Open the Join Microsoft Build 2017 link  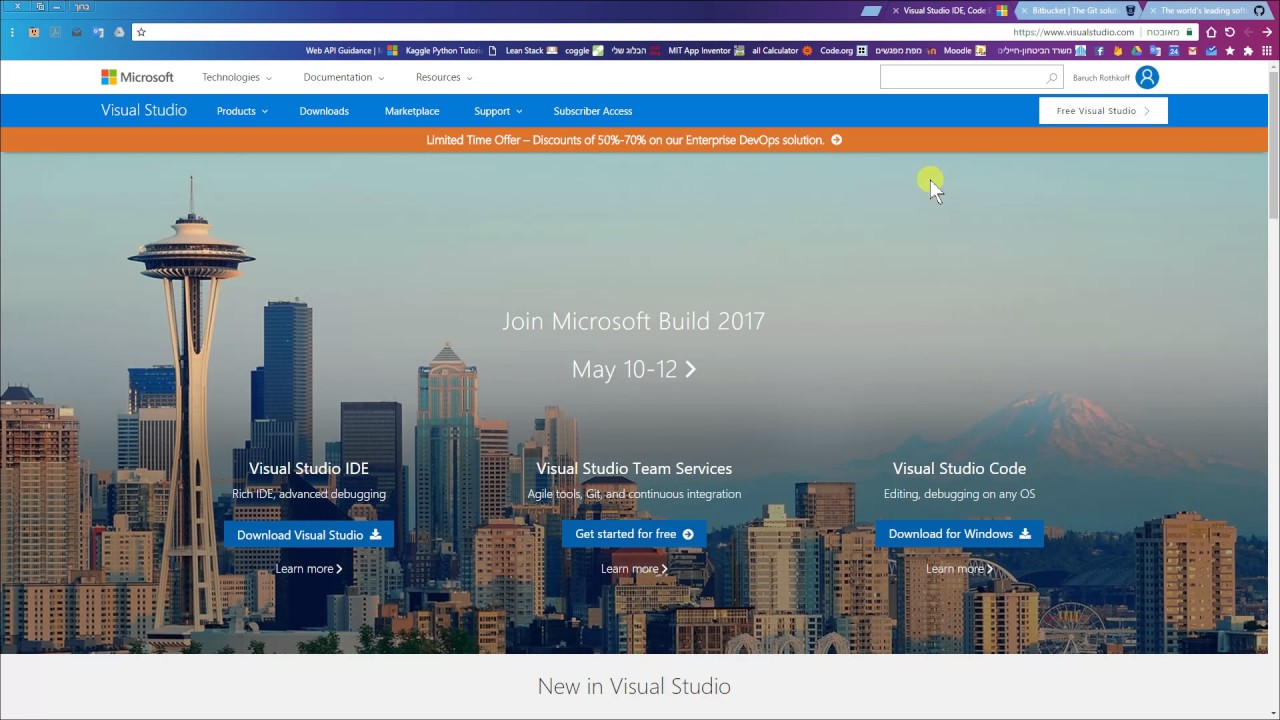(x=633, y=321)
